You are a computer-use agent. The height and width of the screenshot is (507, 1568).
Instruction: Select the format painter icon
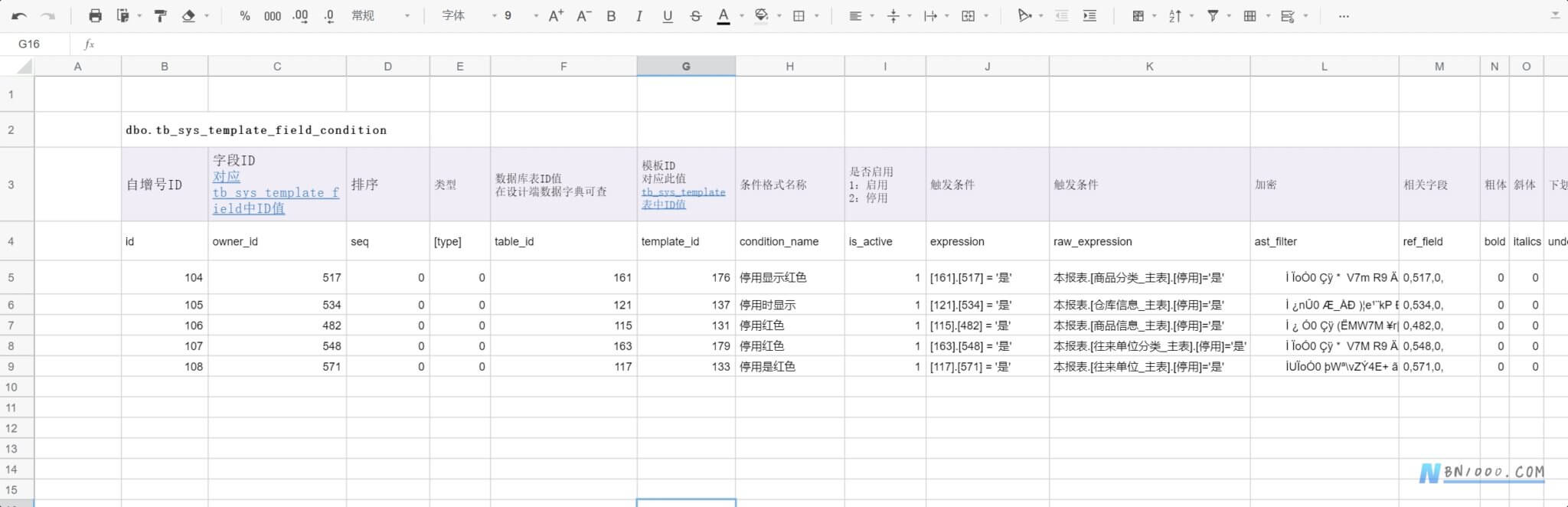coord(161,16)
